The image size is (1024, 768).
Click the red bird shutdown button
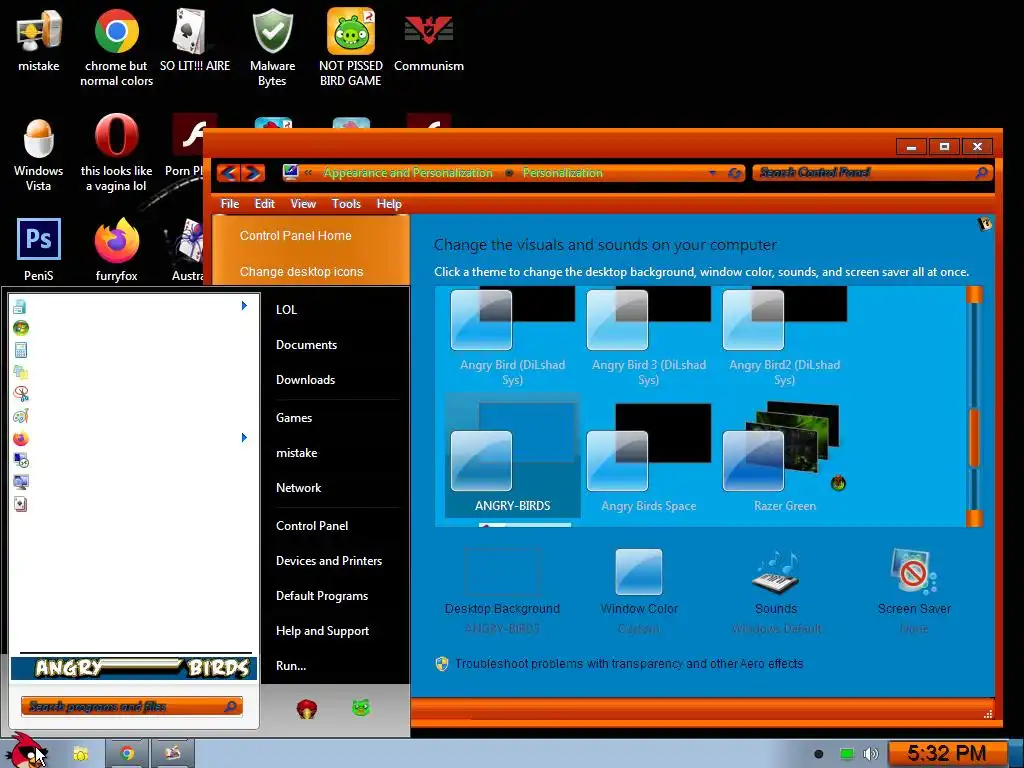pyautogui.click(x=307, y=708)
